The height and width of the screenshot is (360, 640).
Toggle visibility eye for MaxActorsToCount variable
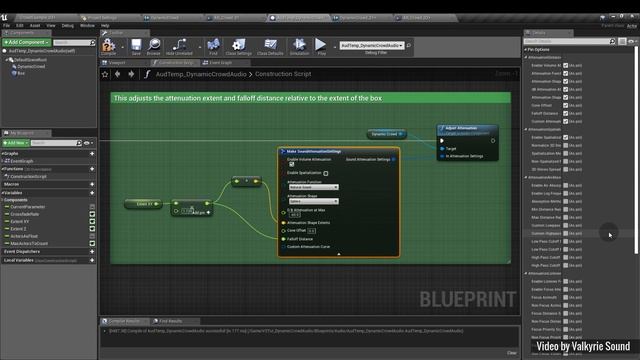click(x=92, y=243)
